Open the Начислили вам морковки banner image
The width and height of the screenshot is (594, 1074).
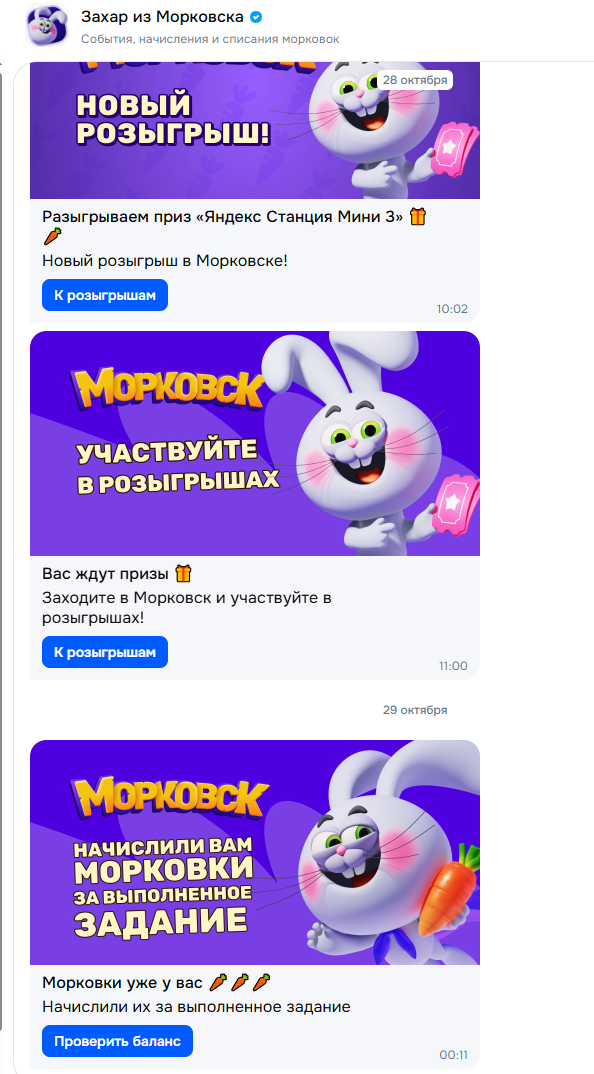(x=255, y=853)
